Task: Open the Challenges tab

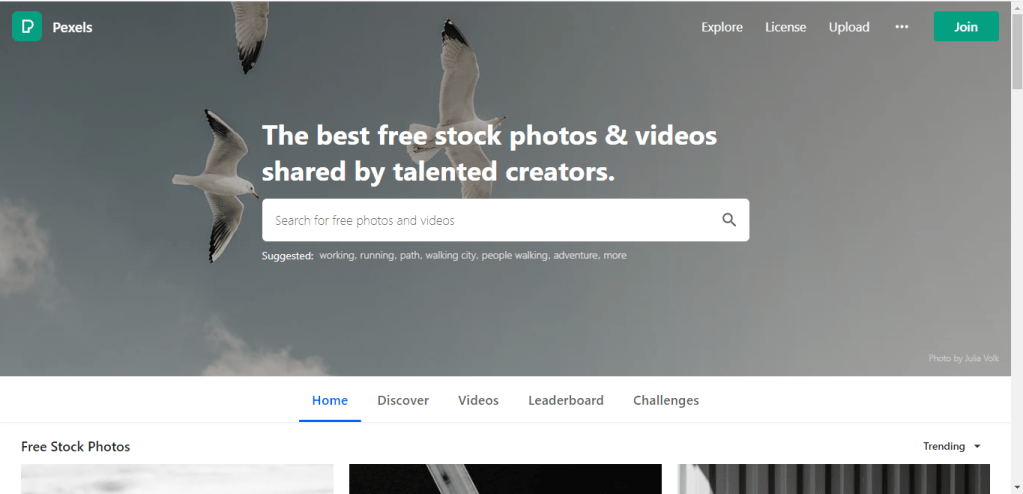Action: click(x=666, y=400)
